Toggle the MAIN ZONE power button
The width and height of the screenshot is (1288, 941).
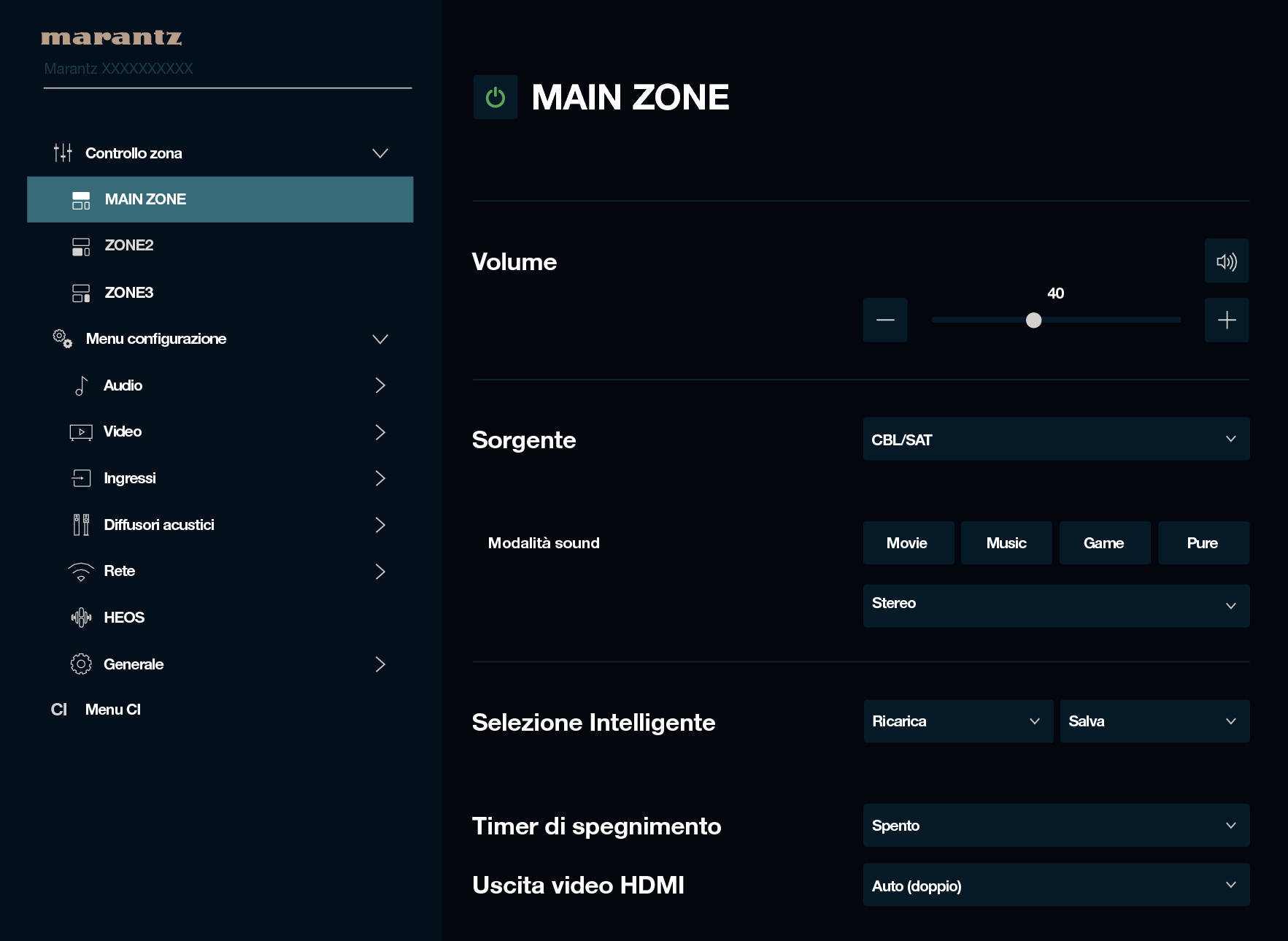pyautogui.click(x=495, y=97)
